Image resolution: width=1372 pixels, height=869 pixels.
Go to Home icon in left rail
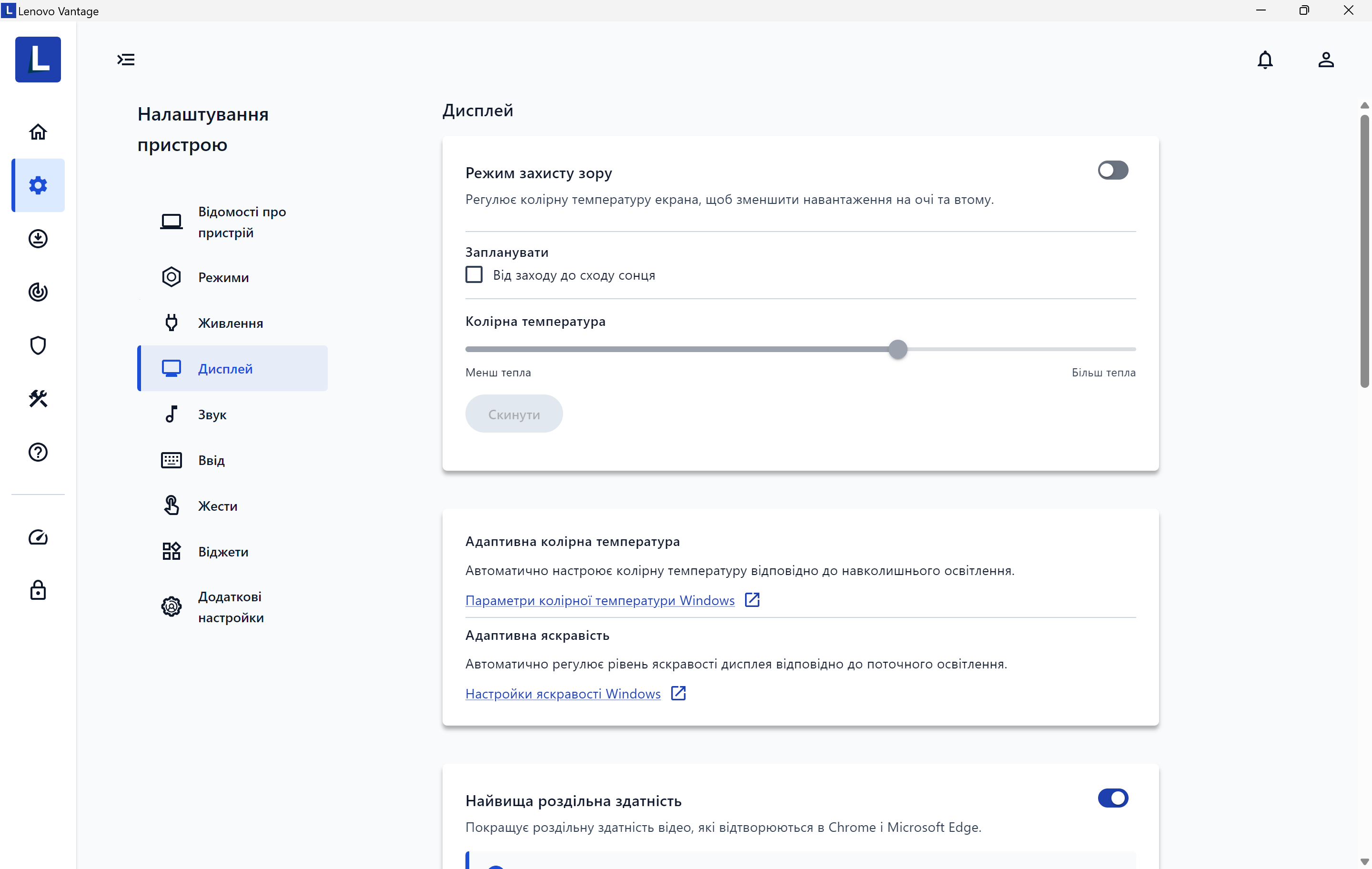point(38,131)
